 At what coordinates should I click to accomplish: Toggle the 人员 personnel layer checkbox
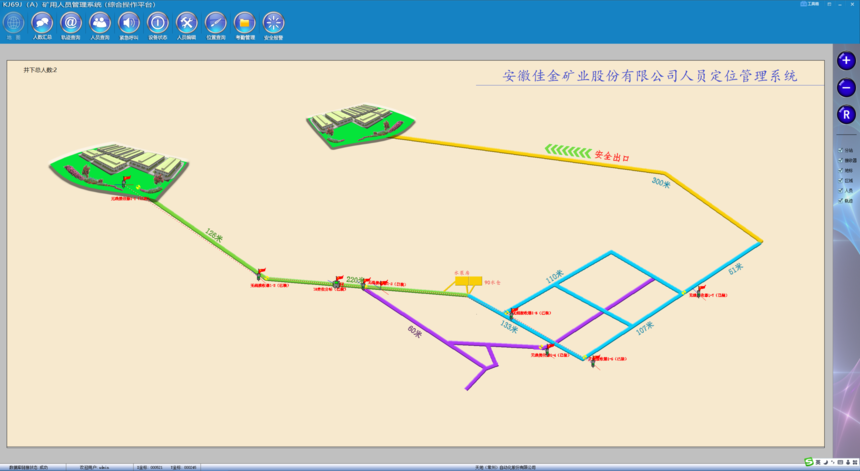click(841, 190)
